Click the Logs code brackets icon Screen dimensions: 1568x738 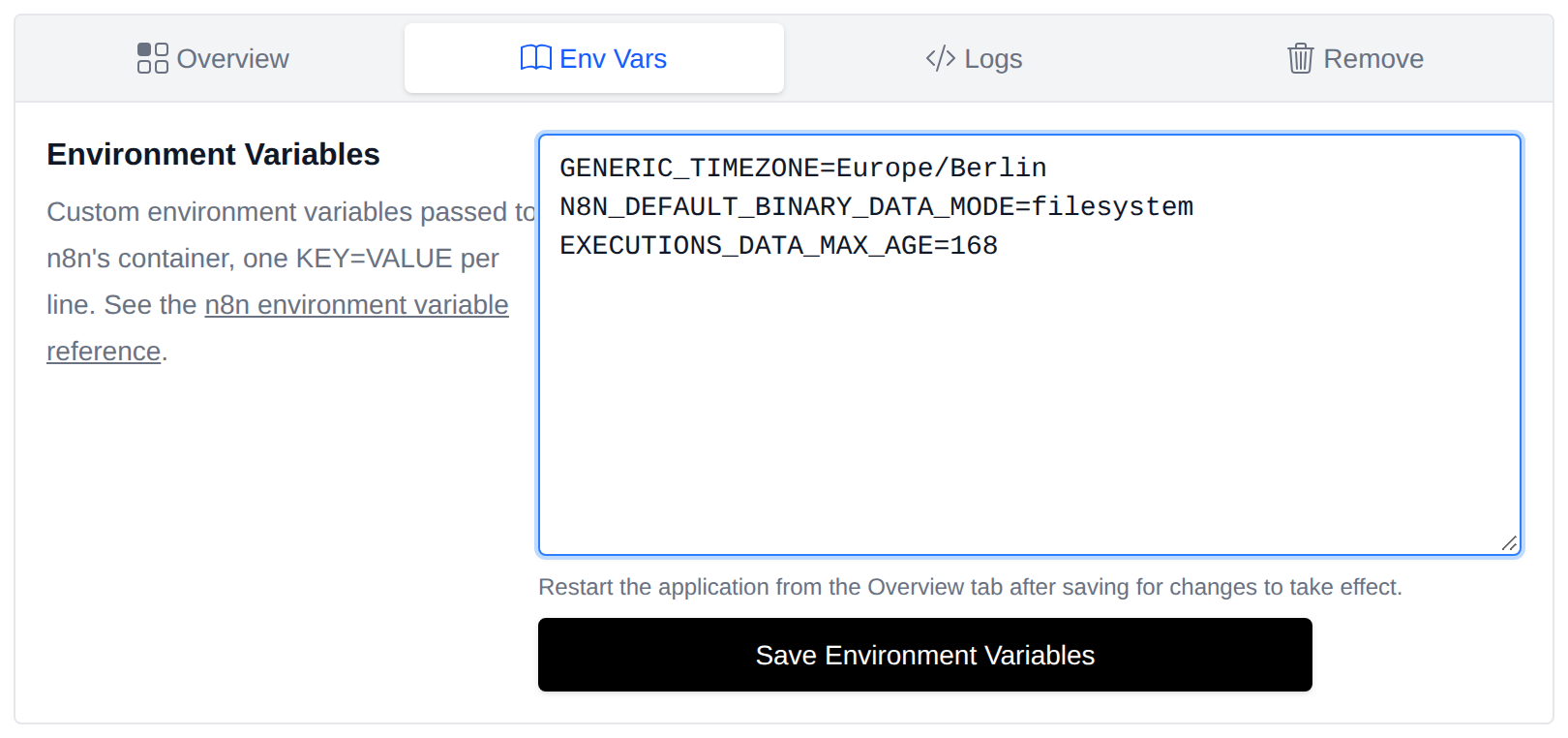click(941, 58)
